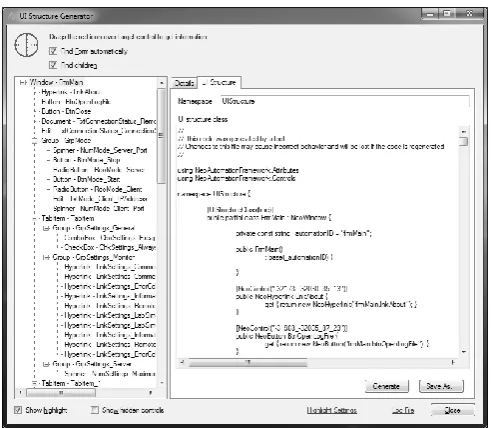
Task: Click the code box vertical scrollbar thumb
Action: (463, 141)
